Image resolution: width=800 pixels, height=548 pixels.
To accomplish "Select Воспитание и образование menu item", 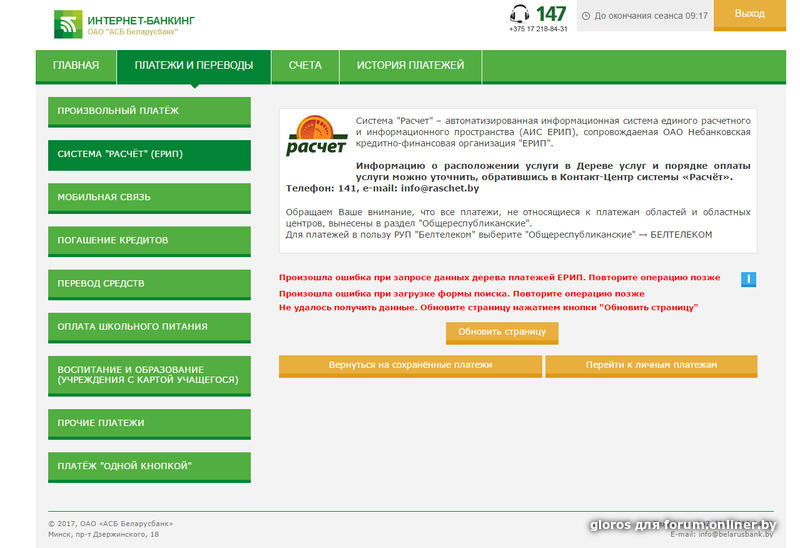I will click(149, 376).
